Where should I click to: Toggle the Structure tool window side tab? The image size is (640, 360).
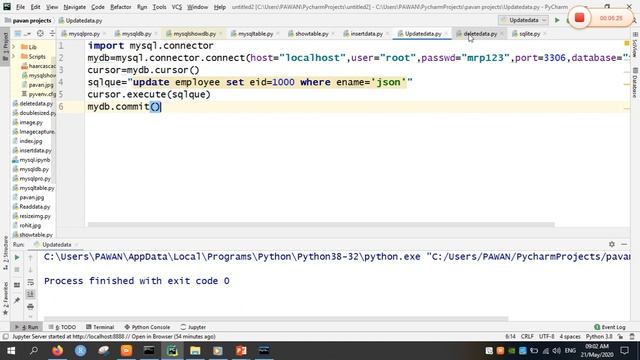5,253
